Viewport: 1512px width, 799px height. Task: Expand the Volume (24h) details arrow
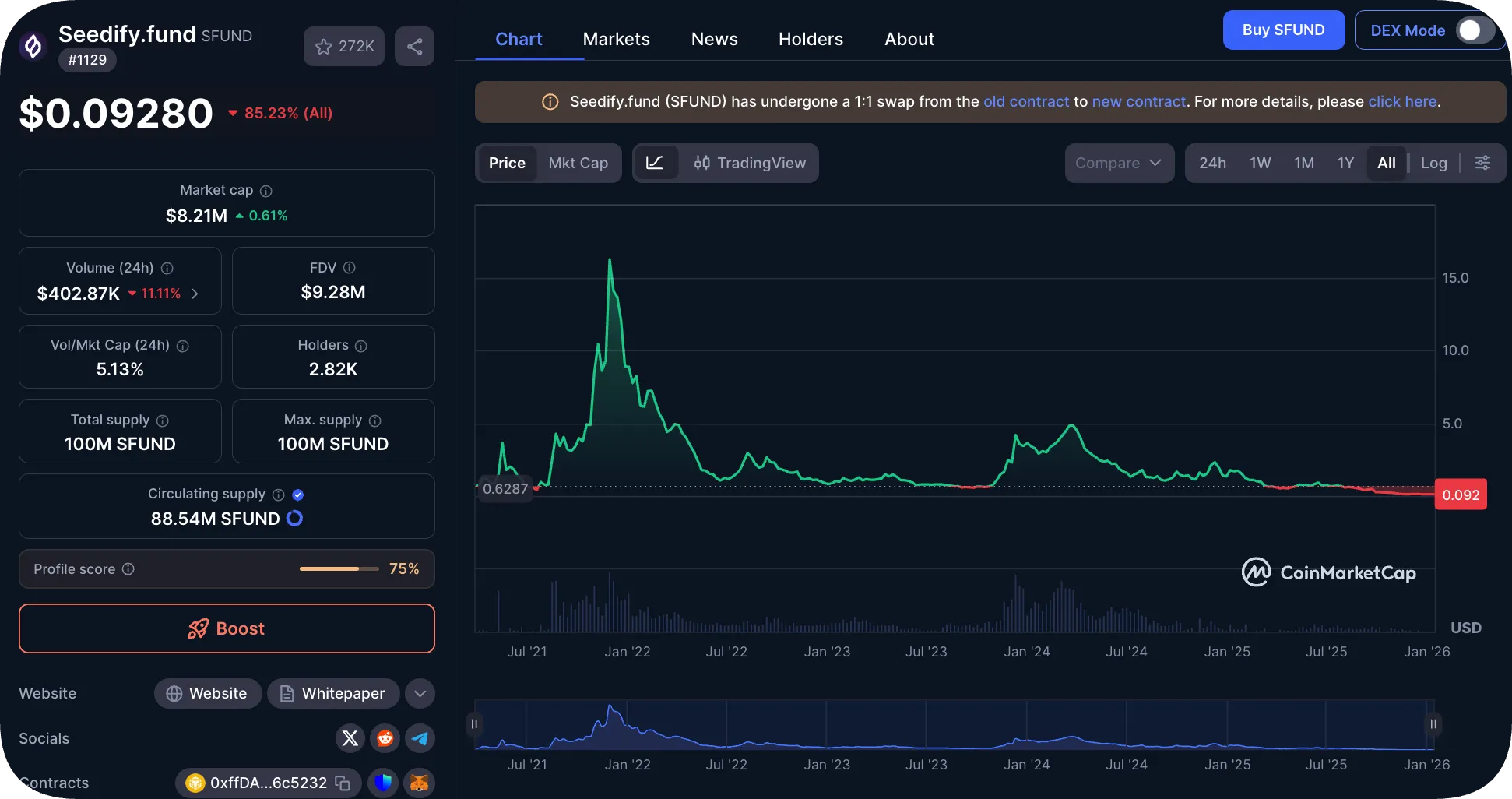[195, 294]
